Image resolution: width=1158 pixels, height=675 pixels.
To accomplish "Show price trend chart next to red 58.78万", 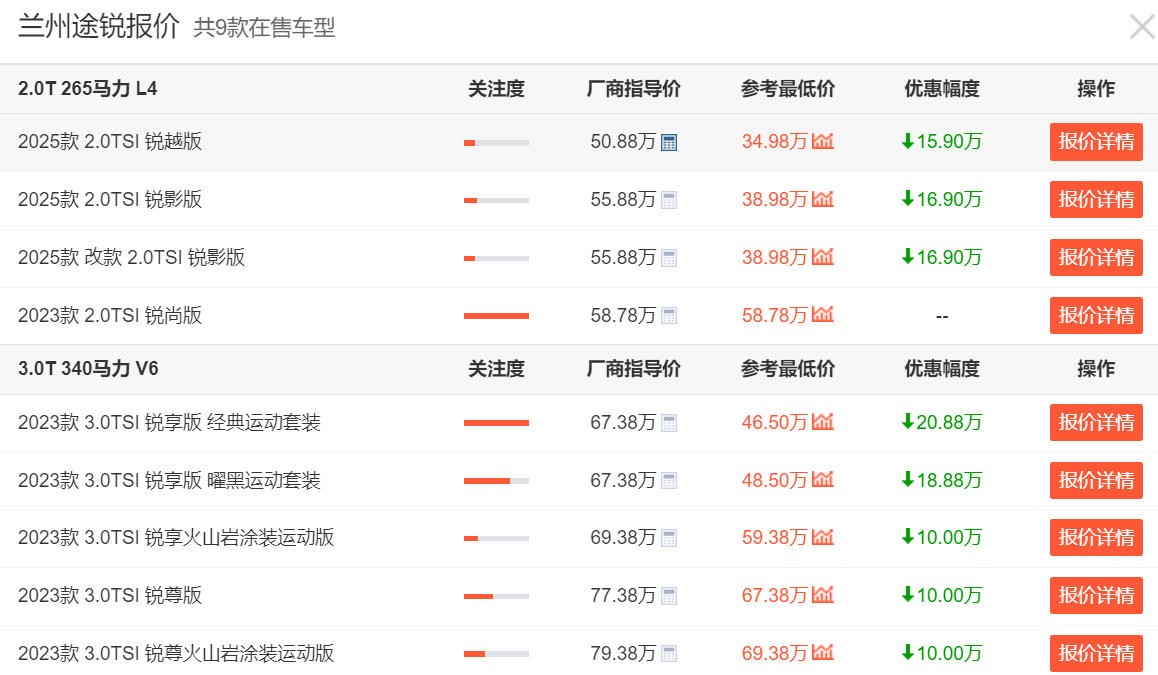I will point(823,315).
